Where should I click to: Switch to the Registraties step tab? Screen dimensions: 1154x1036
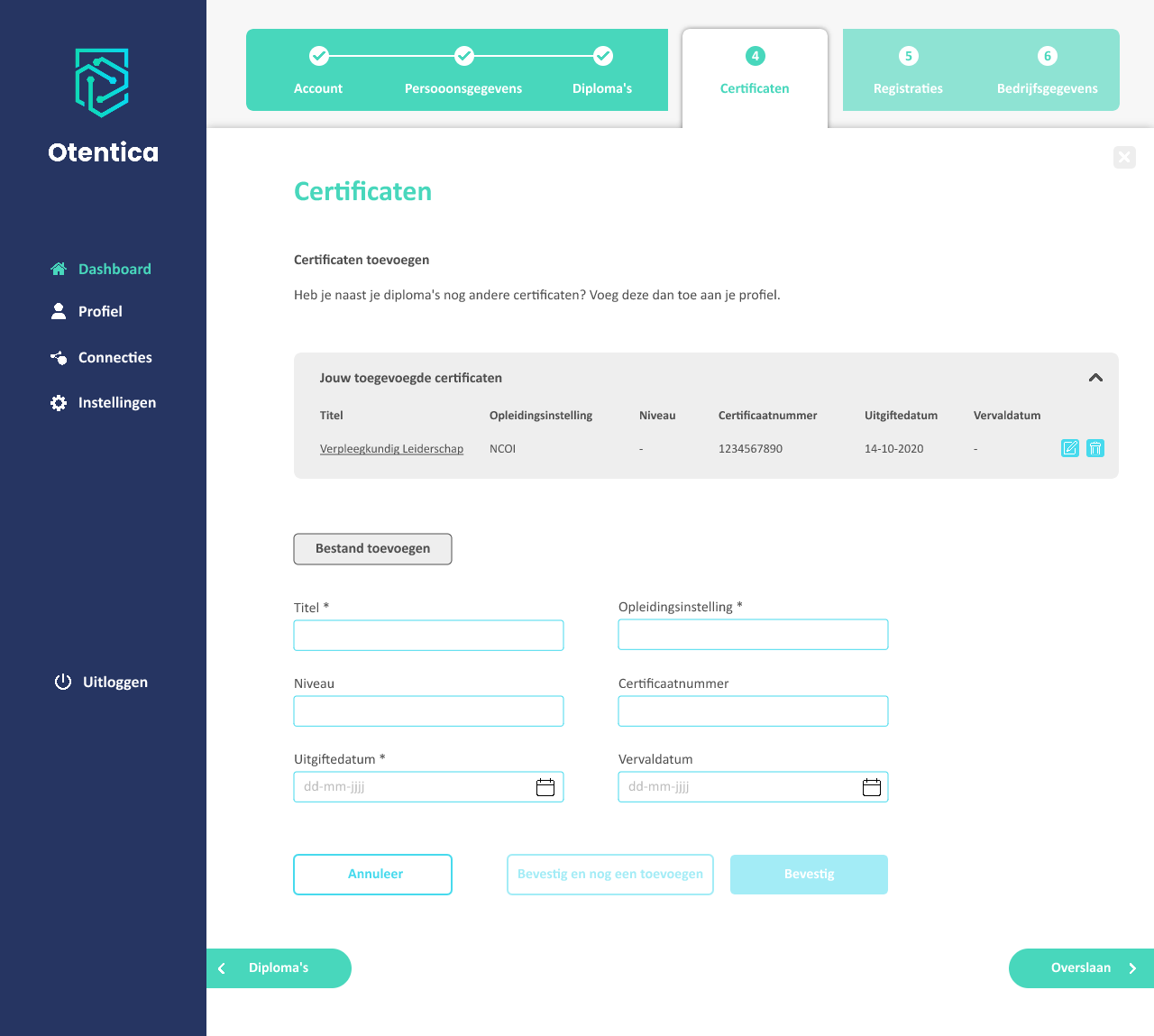coord(908,88)
